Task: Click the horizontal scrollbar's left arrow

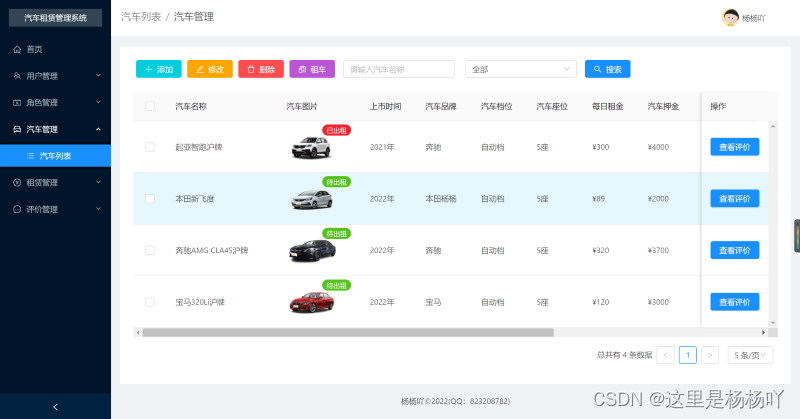Action: pyautogui.click(x=138, y=333)
